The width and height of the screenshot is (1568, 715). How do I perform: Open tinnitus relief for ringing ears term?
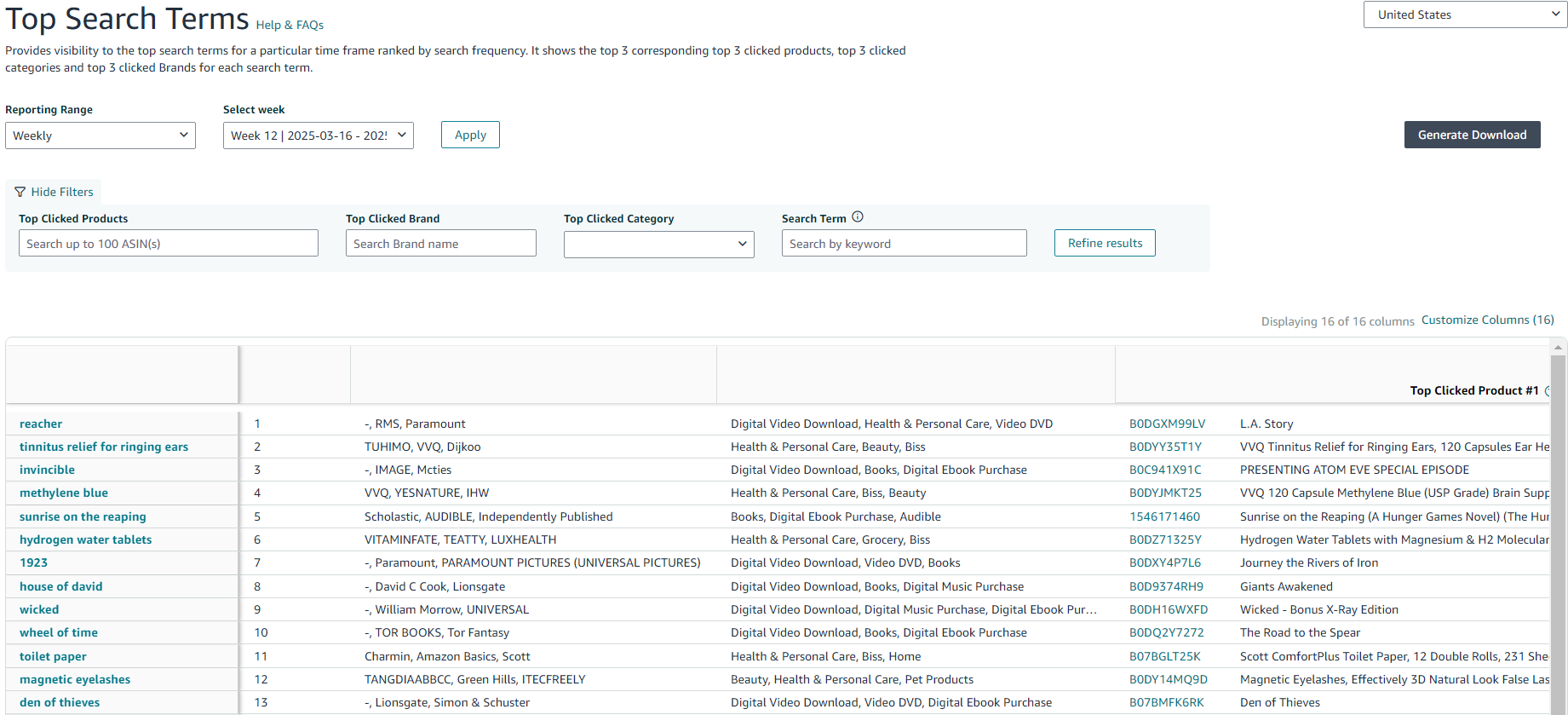point(104,447)
